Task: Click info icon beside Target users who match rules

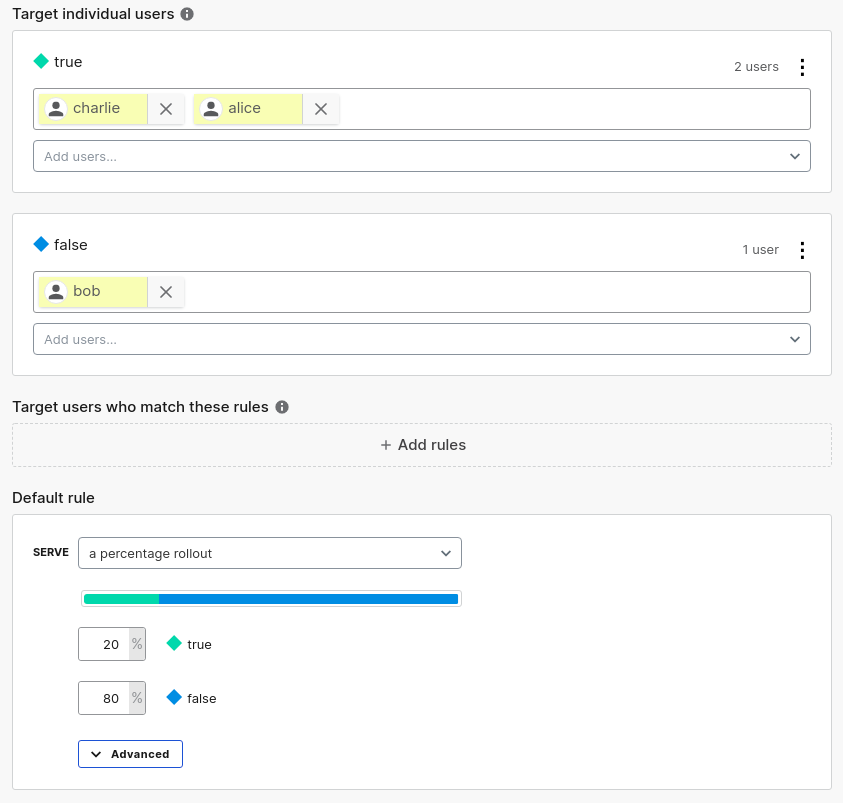Action: (x=282, y=407)
